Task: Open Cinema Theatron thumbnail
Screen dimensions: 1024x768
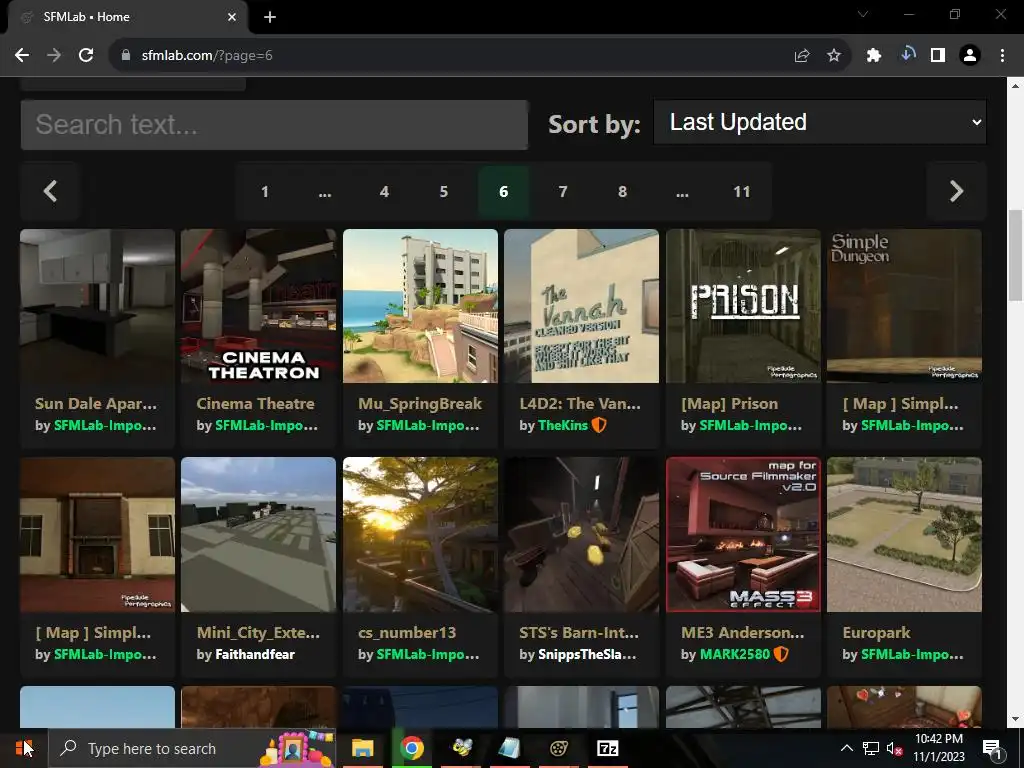Action: (259, 306)
